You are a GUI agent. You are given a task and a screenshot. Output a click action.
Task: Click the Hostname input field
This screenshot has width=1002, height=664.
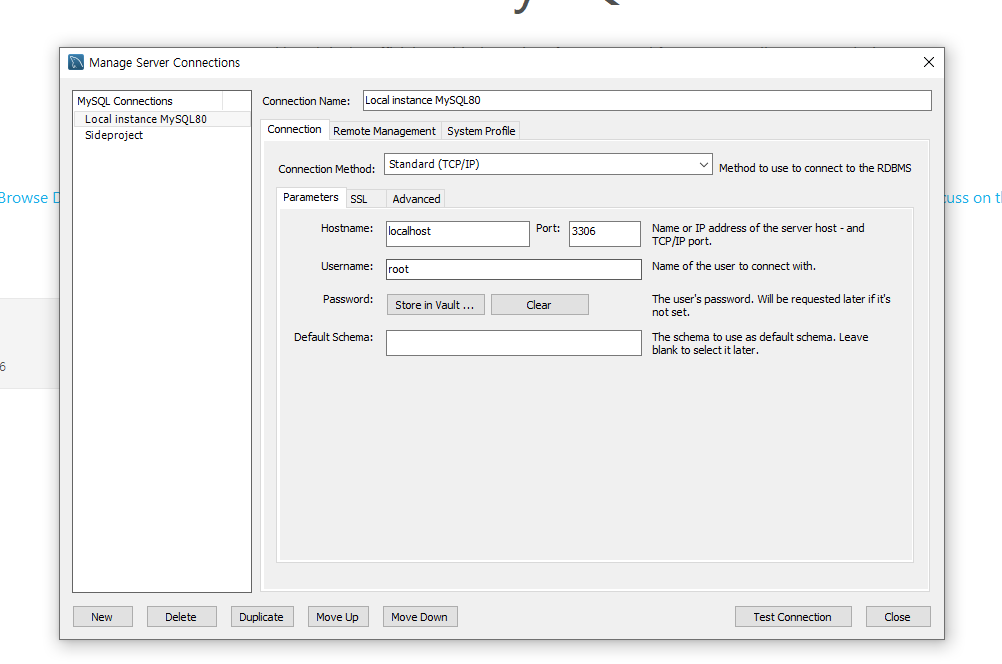pyautogui.click(x=458, y=233)
